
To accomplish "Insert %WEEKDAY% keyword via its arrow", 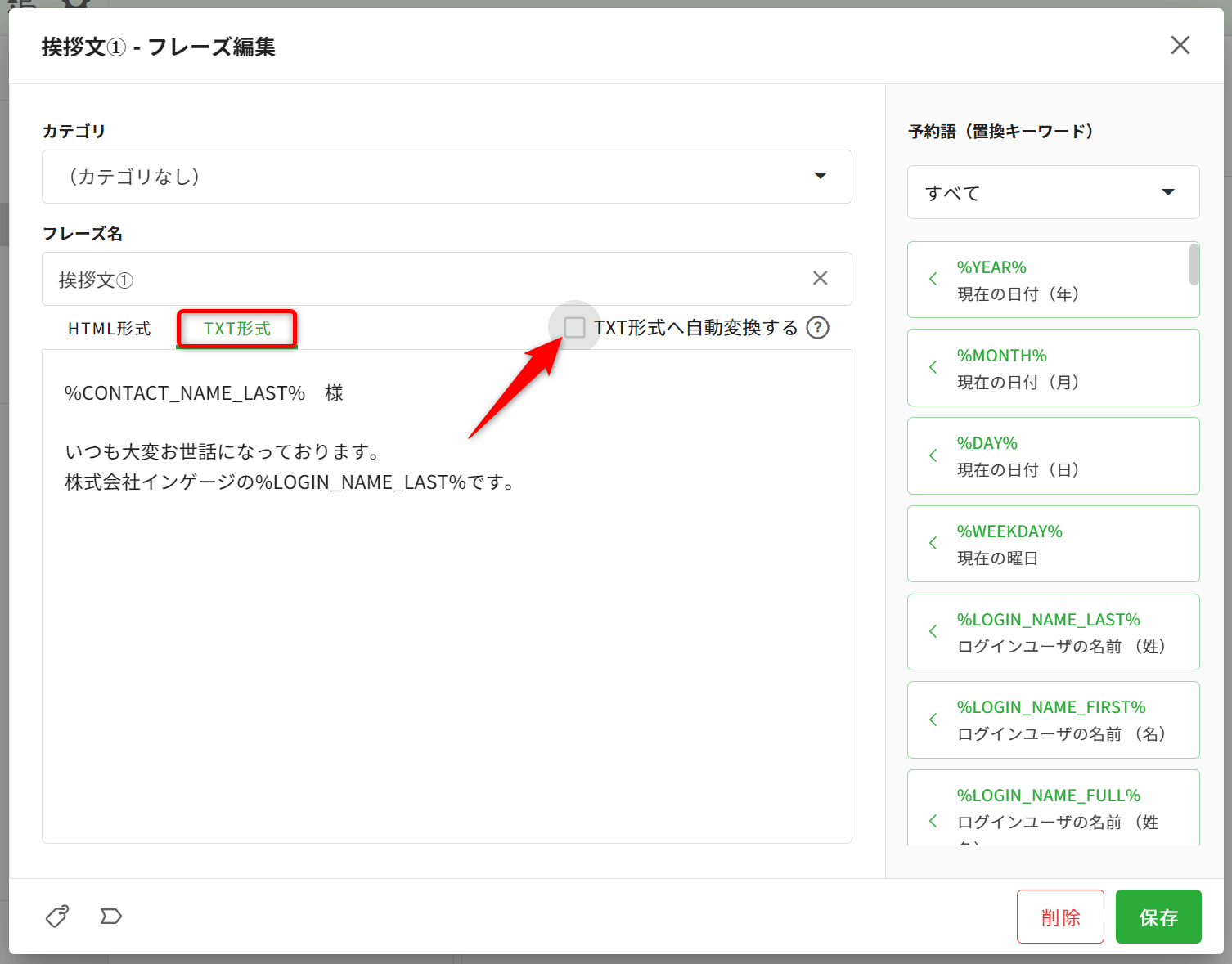I will pos(933,544).
